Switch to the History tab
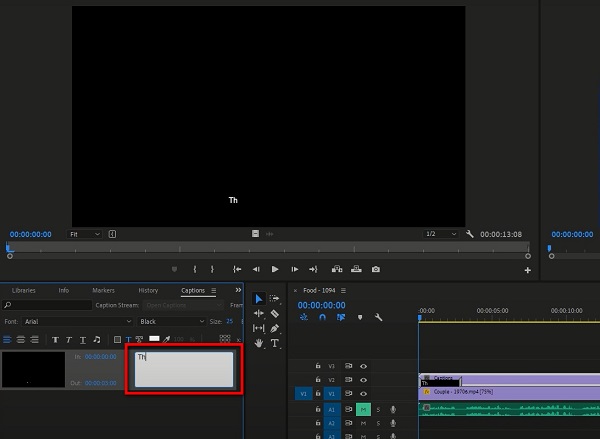The width and height of the screenshot is (600, 439). [x=148, y=290]
